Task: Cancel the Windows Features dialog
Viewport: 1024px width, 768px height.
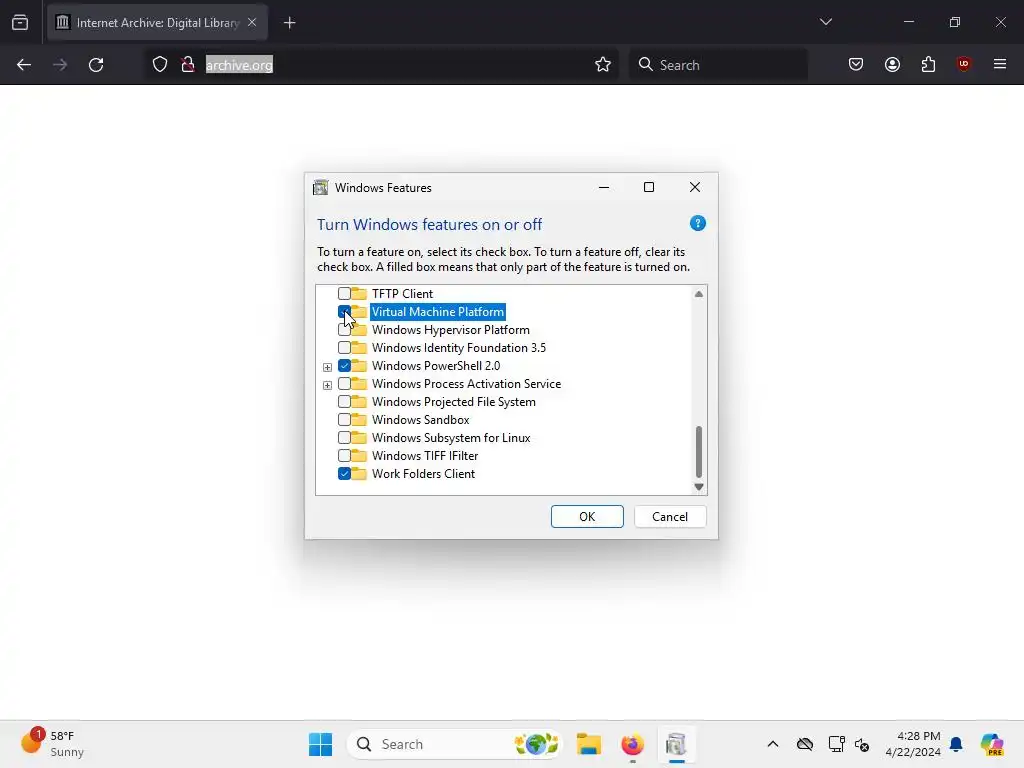Action: coord(670,517)
